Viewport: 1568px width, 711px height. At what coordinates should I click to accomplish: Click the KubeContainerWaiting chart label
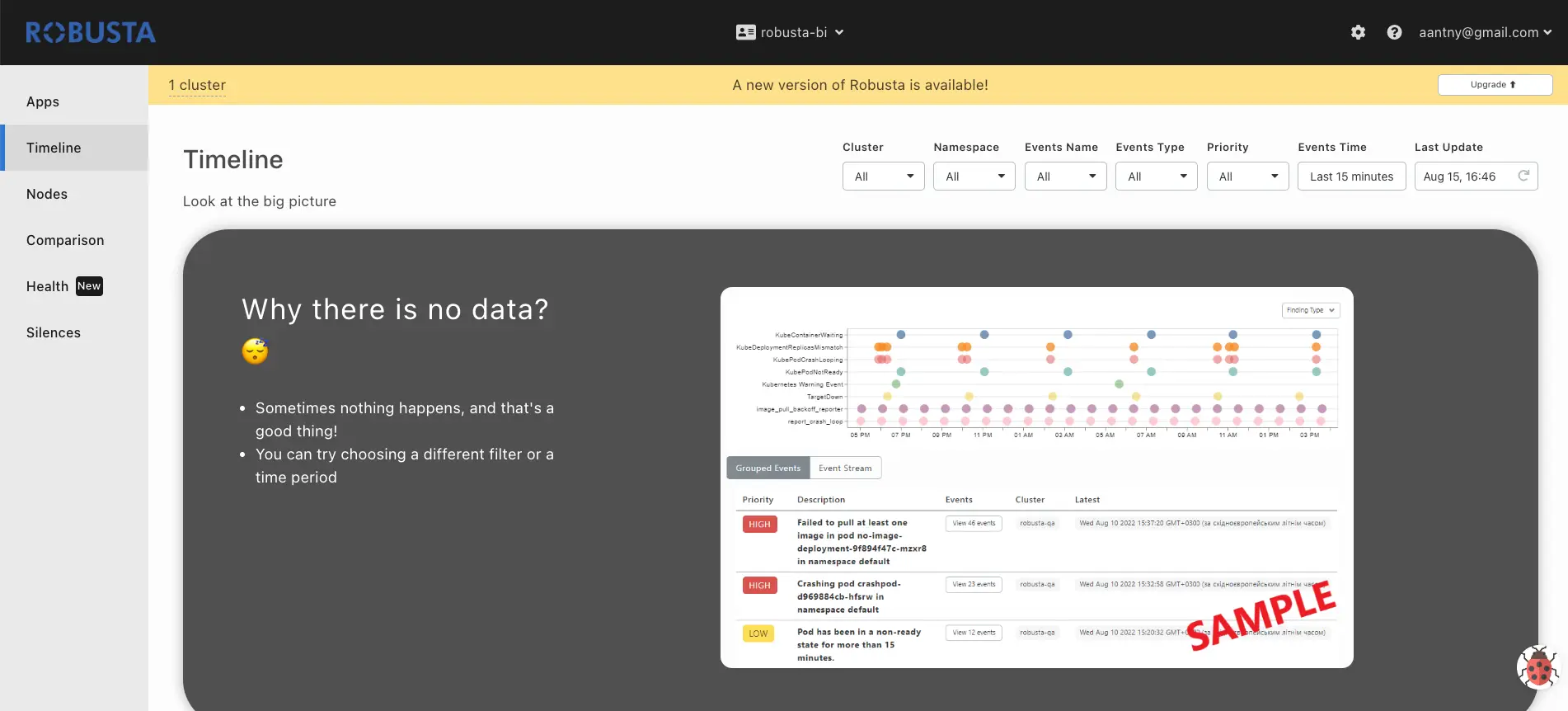tap(809, 335)
